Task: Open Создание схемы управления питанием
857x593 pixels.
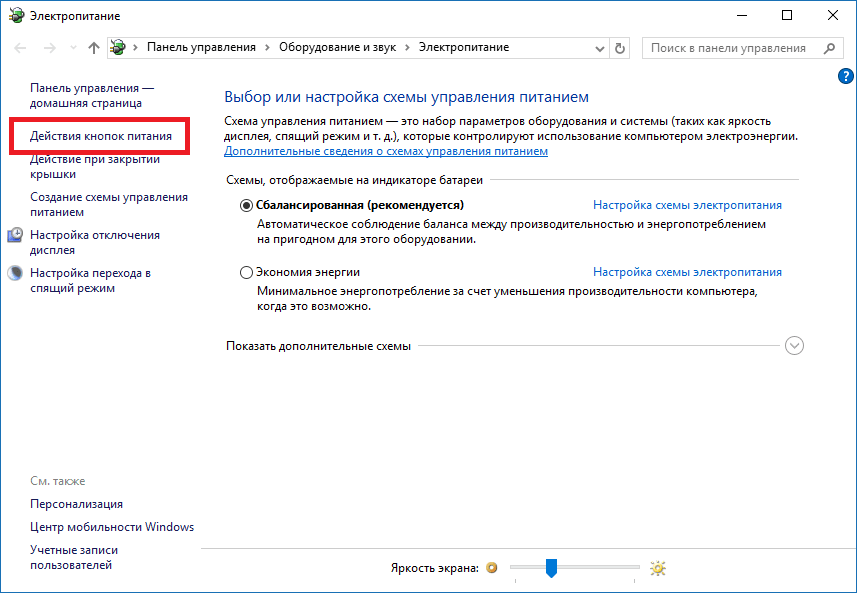Action: [x=109, y=204]
